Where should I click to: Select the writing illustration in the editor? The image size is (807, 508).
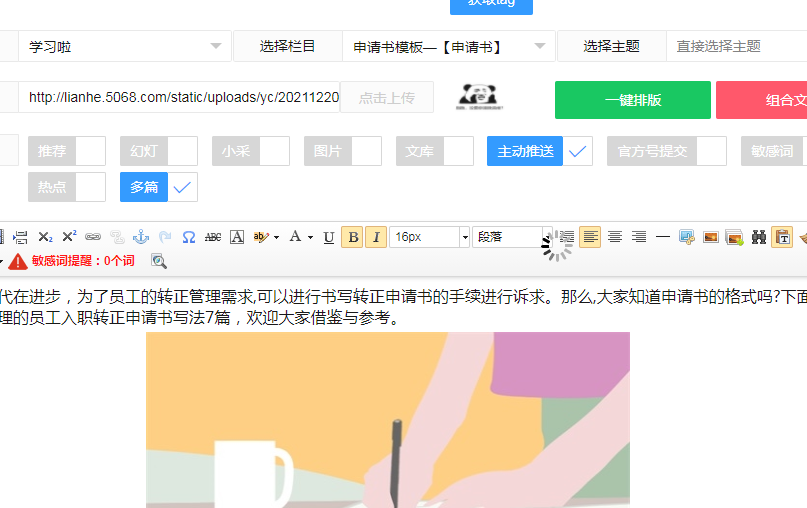click(388, 420)
